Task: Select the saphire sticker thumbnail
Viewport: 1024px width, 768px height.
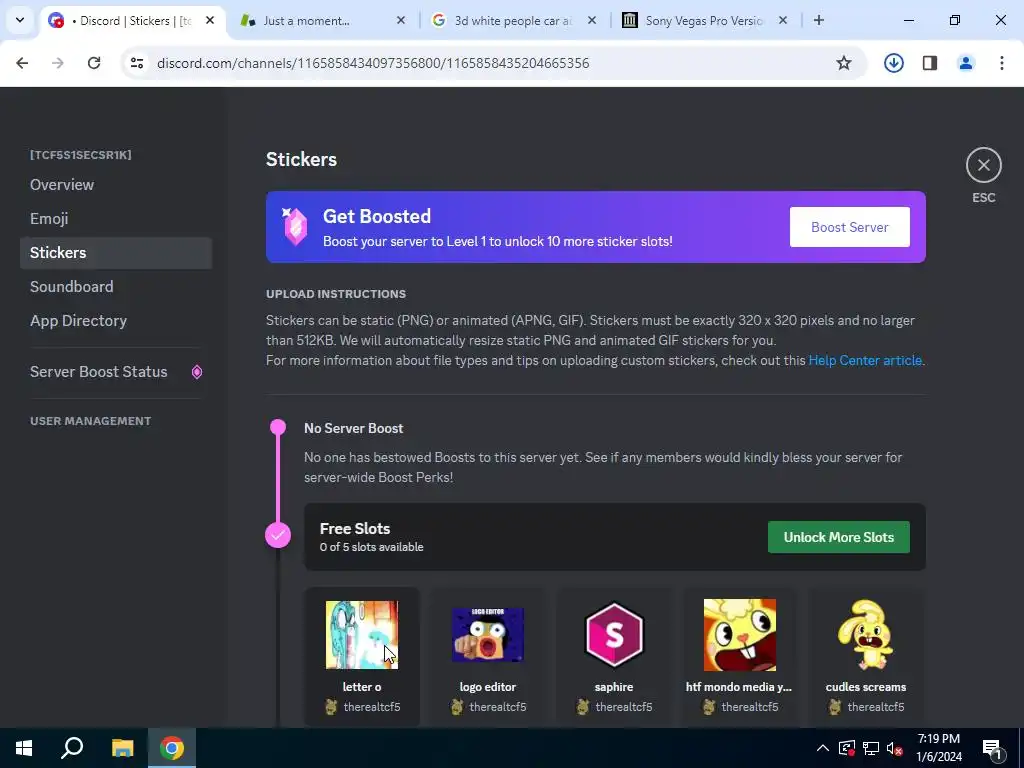Action: 614,635
